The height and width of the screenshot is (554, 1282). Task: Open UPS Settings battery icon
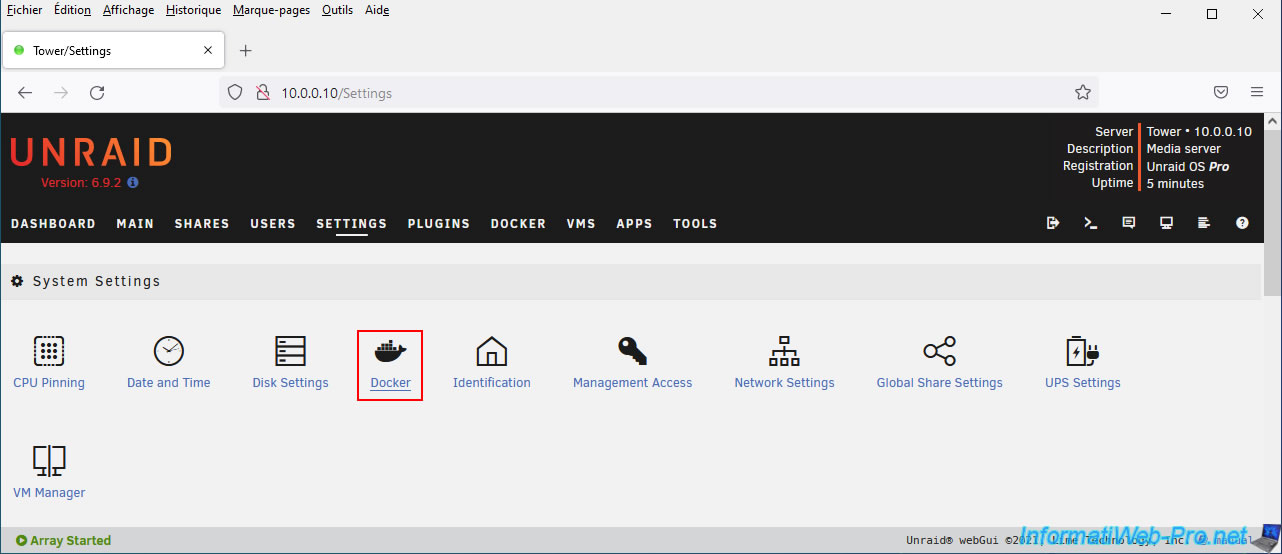point(1082,352)
